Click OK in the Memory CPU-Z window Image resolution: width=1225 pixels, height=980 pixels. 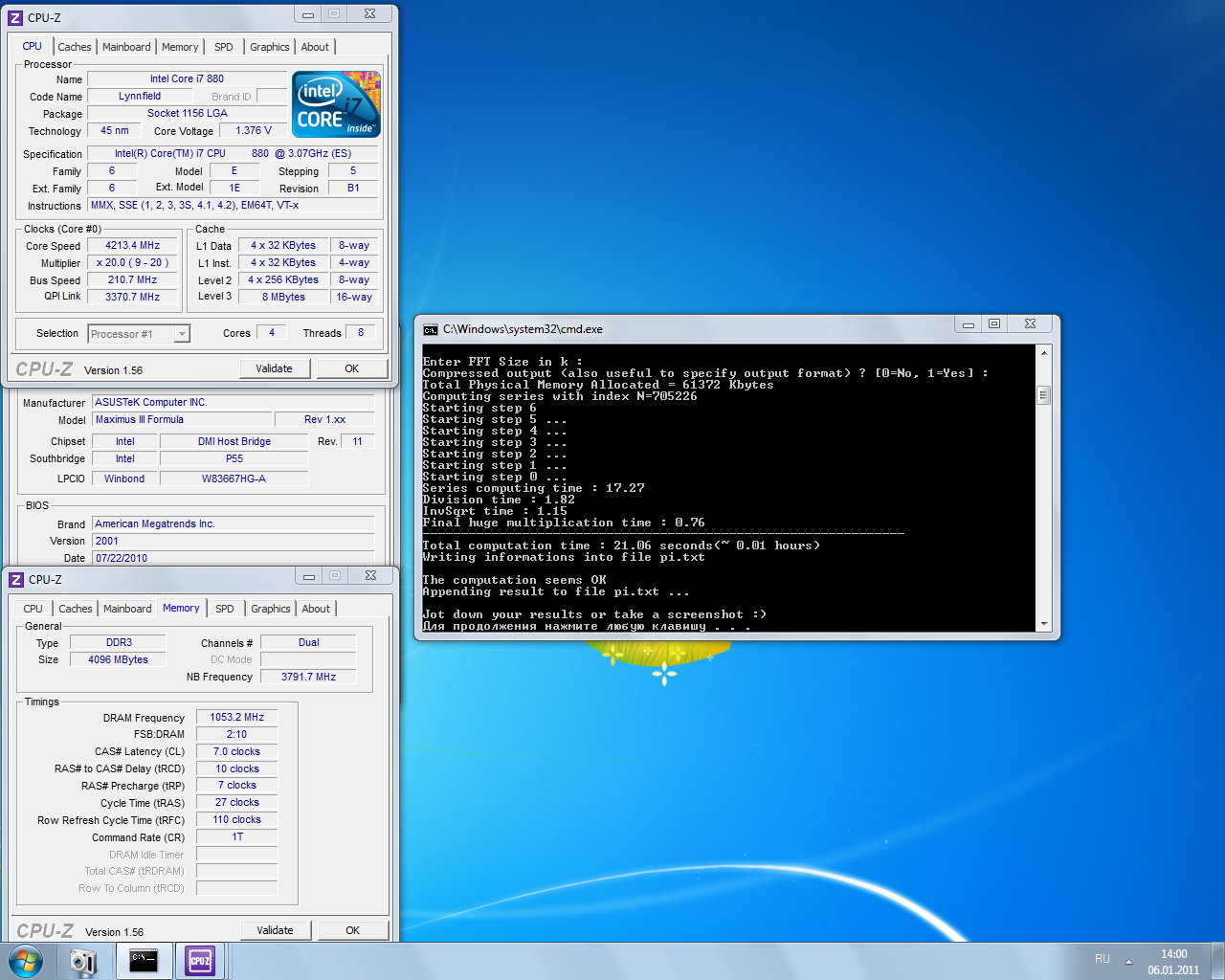(x=353, y=930)
